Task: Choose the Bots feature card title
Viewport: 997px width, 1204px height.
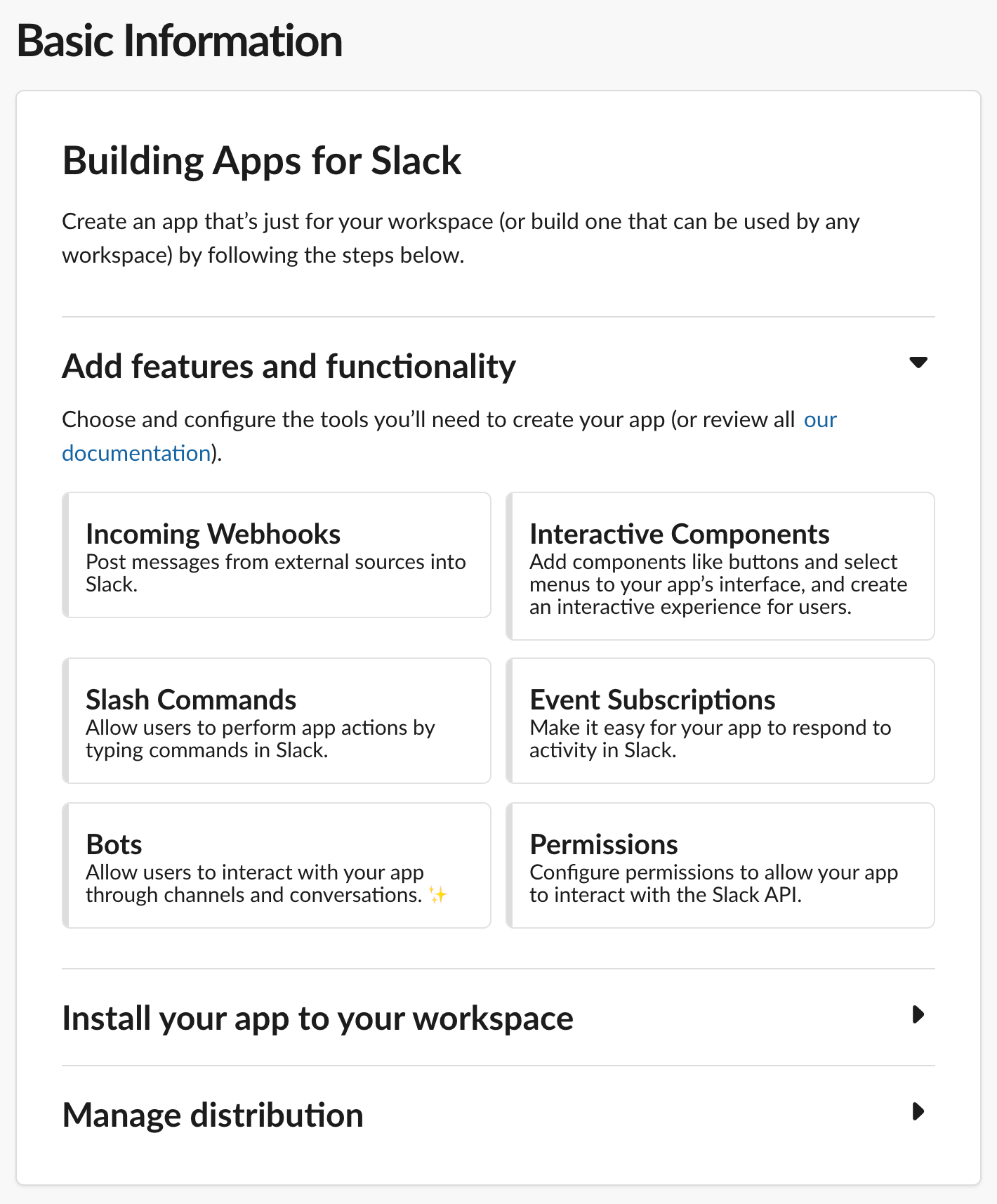Action: click(x=114, y=844)
